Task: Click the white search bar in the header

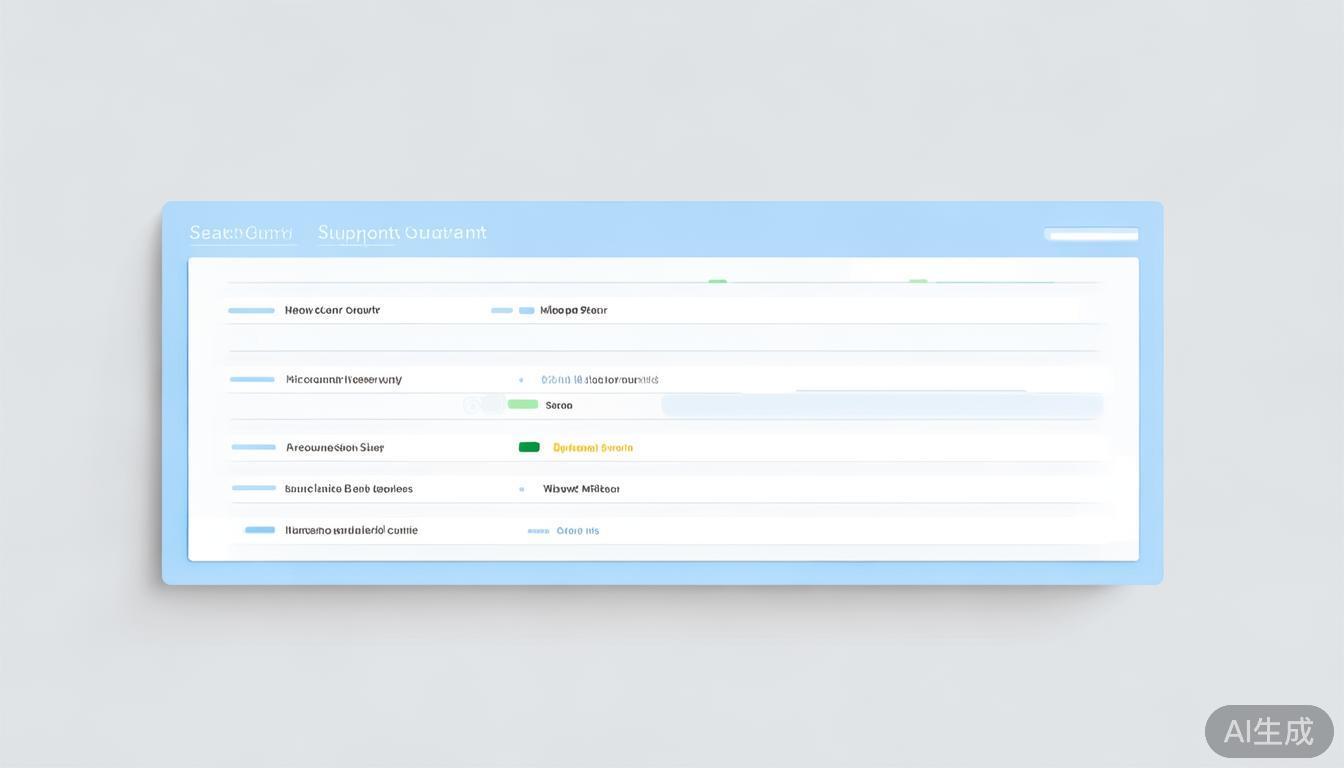Action: point(1090,235)
